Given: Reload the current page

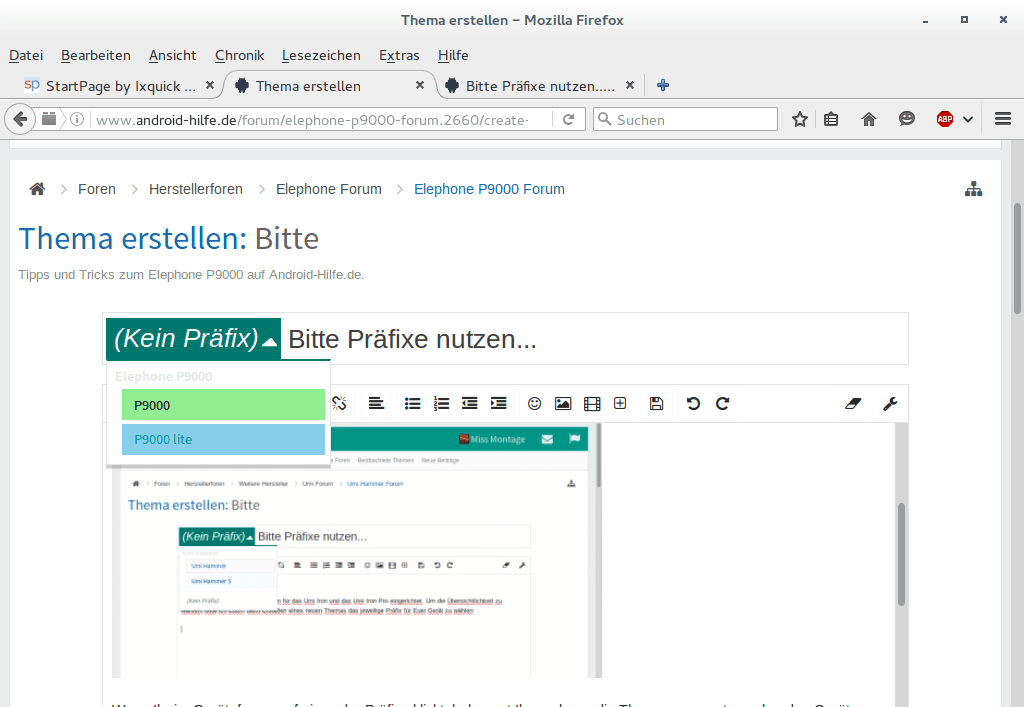Looking at the screenshot, I should (568, 119).
